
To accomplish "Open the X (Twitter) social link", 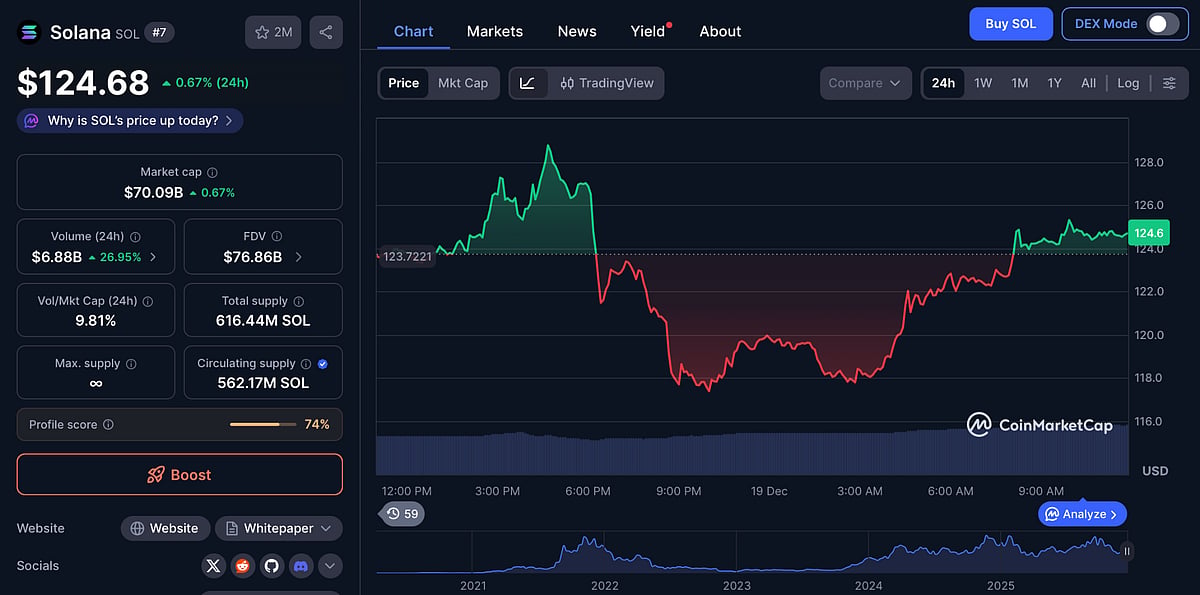I will pos(213,566).
